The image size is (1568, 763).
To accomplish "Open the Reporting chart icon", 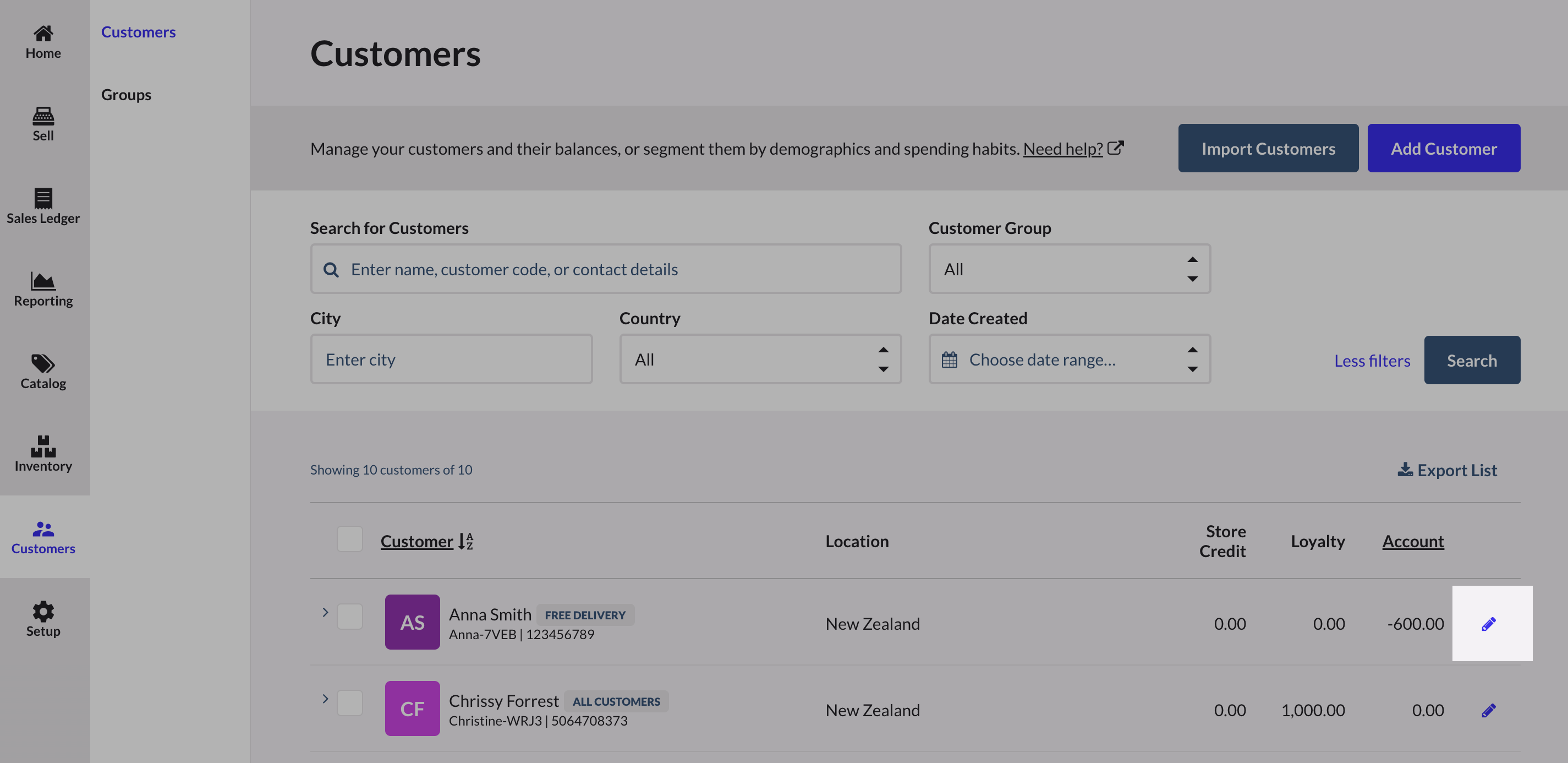I will [x=43, y=281].
